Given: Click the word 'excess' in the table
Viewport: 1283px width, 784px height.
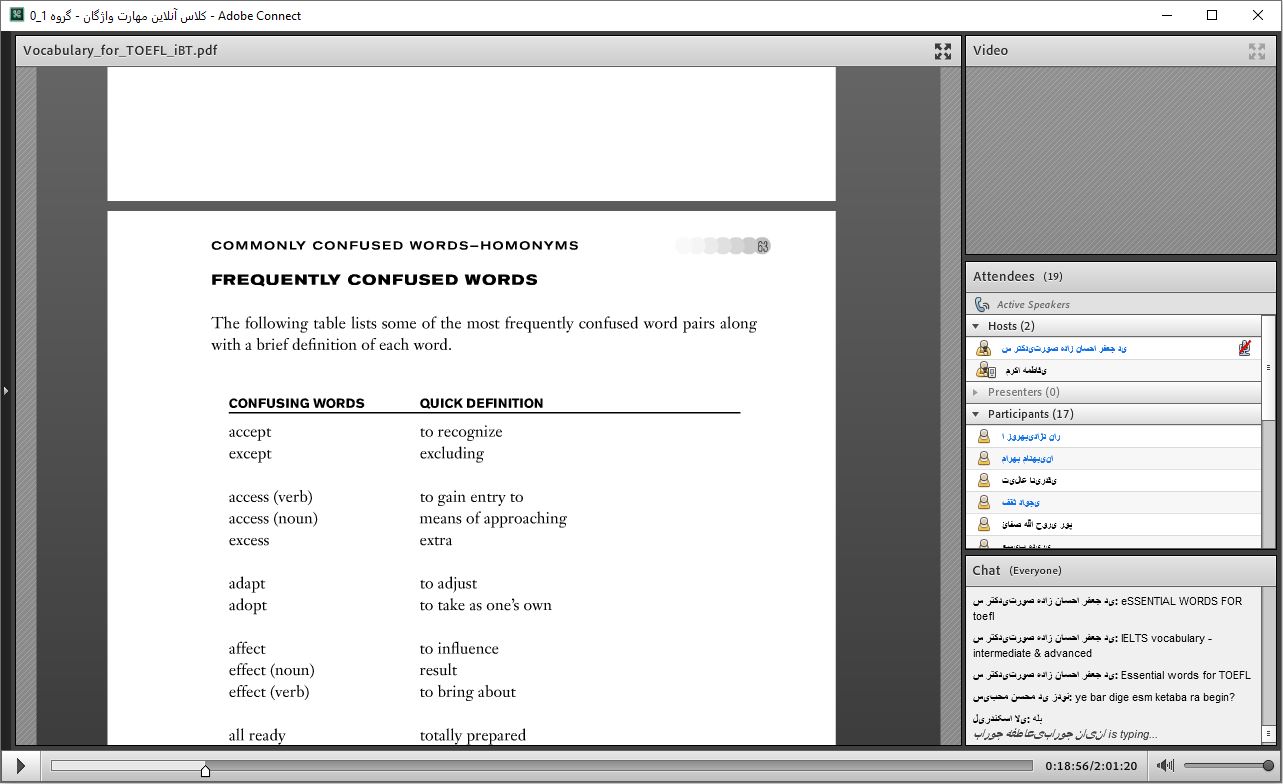Looking at the screenshot, I should (x=249, y=540).
